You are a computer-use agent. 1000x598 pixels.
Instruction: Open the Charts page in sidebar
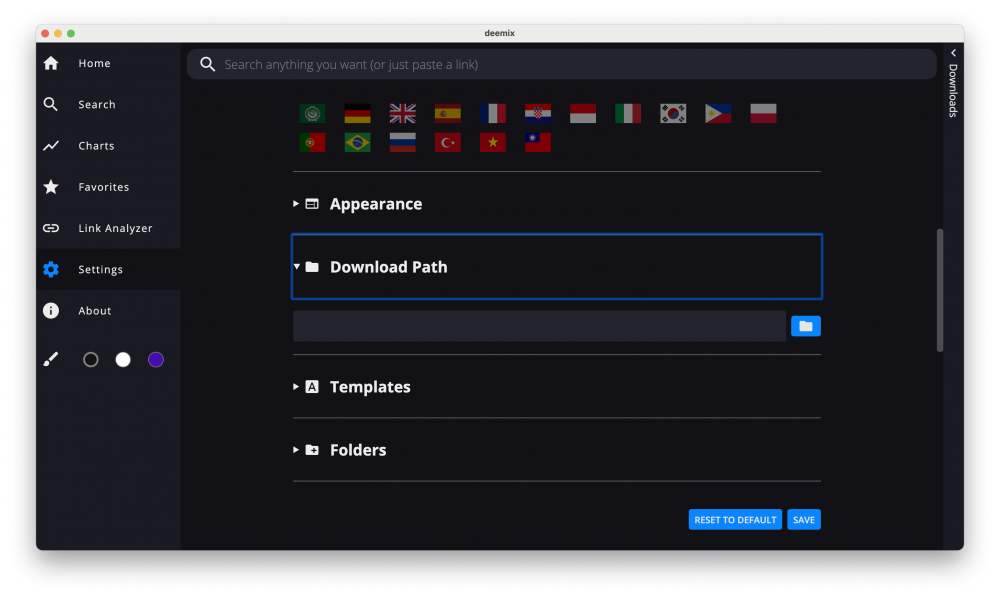click(x=96, y=146)
